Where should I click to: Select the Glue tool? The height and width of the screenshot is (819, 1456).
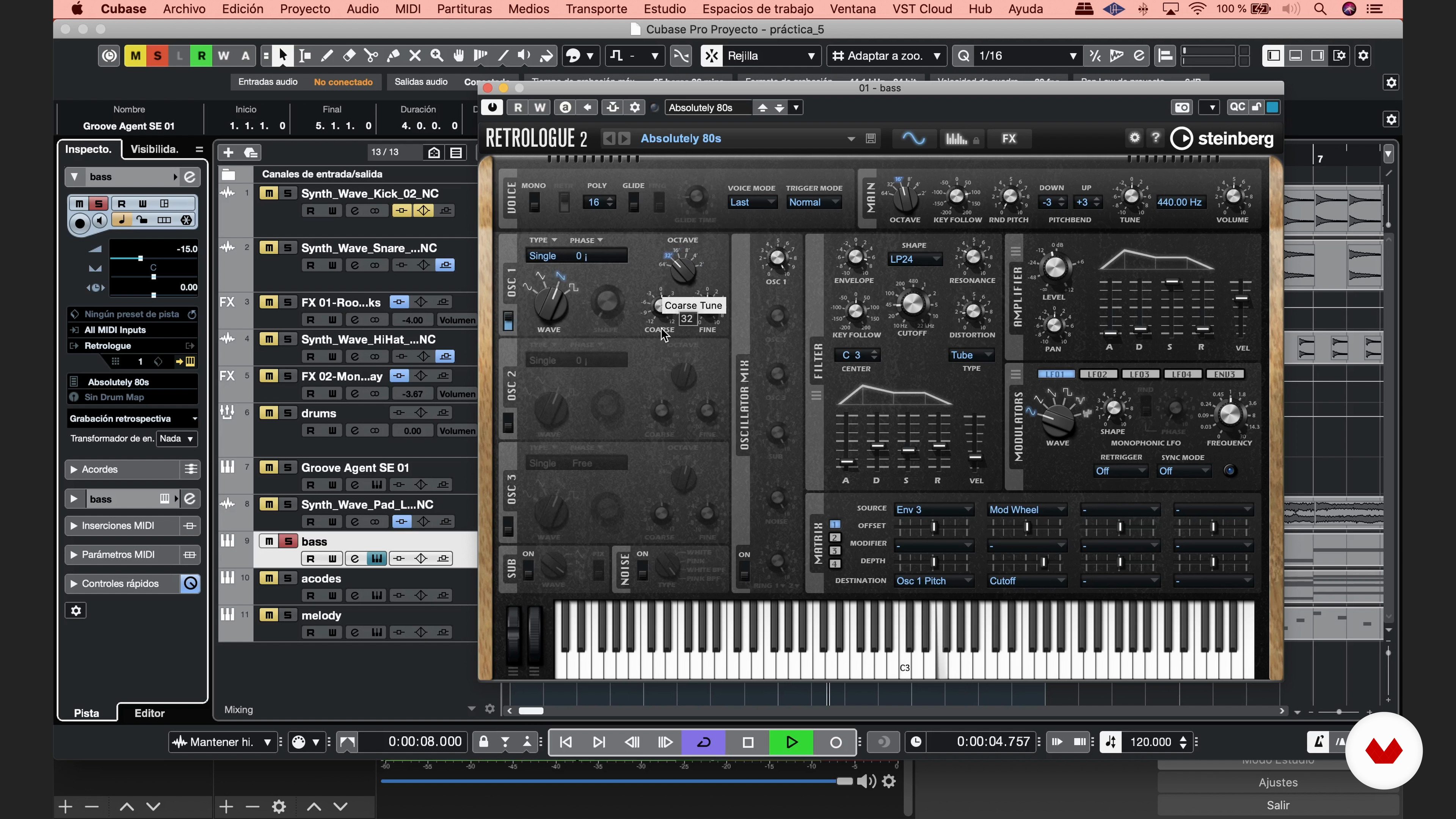click(394, 55)
